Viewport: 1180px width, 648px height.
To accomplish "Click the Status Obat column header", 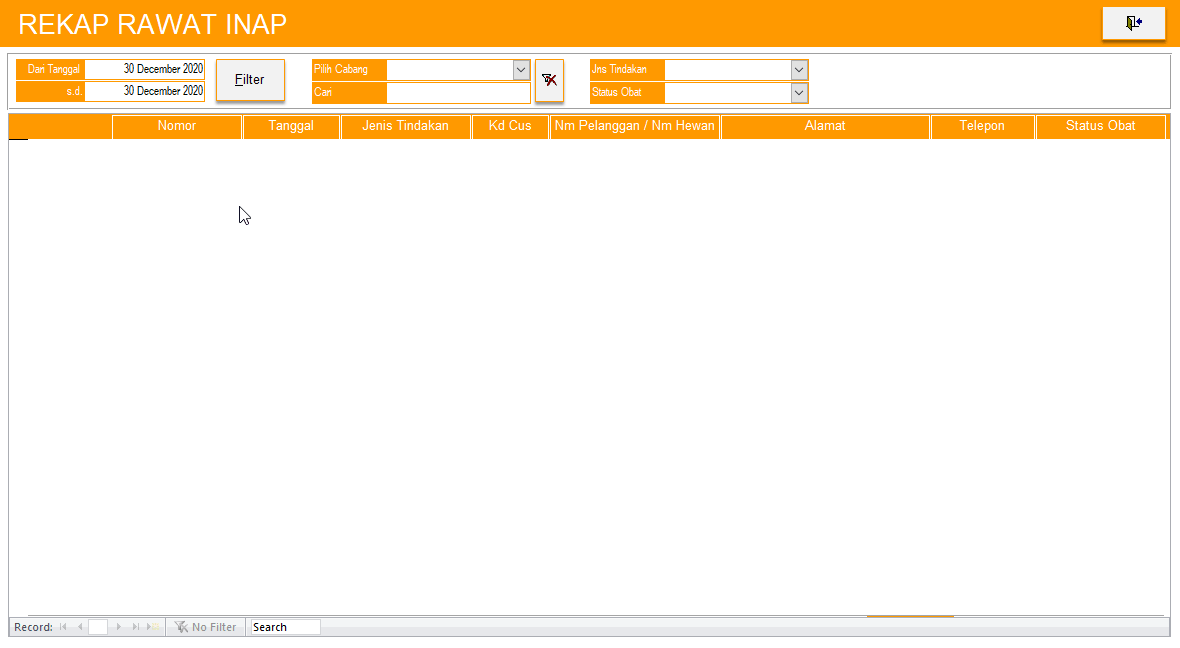I will [x=1100, y=126].
